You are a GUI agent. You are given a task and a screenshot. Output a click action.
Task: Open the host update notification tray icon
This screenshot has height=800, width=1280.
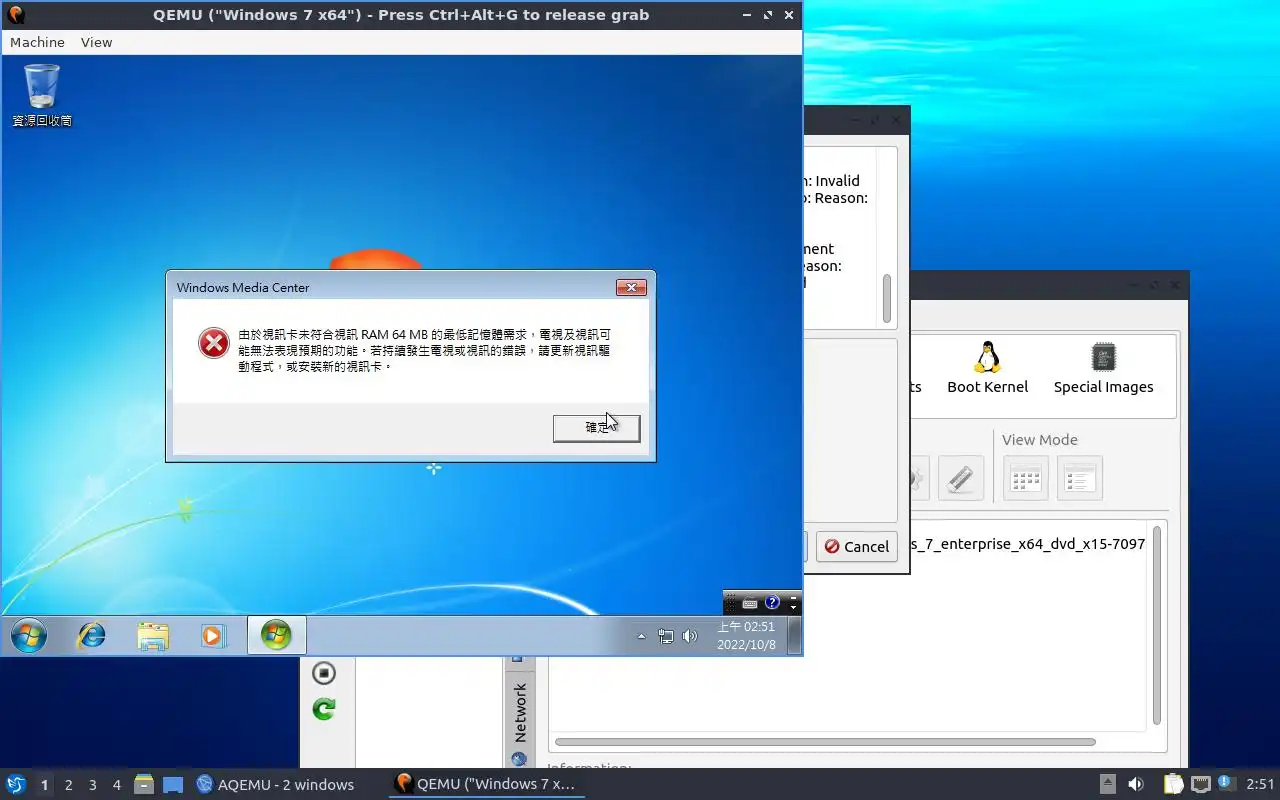pos(1227,783)
